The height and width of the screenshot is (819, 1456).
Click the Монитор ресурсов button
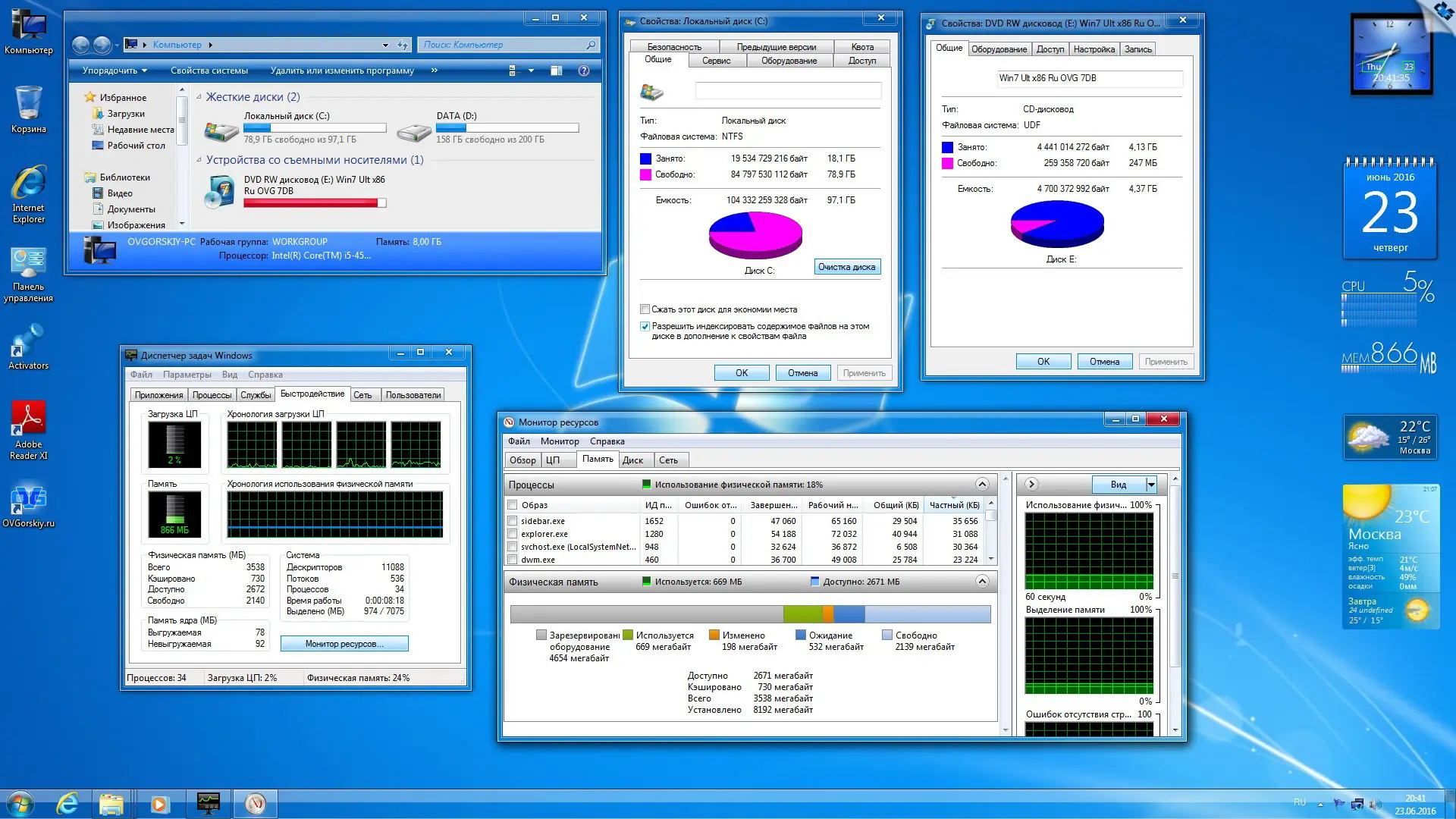(x=344, y=644)
